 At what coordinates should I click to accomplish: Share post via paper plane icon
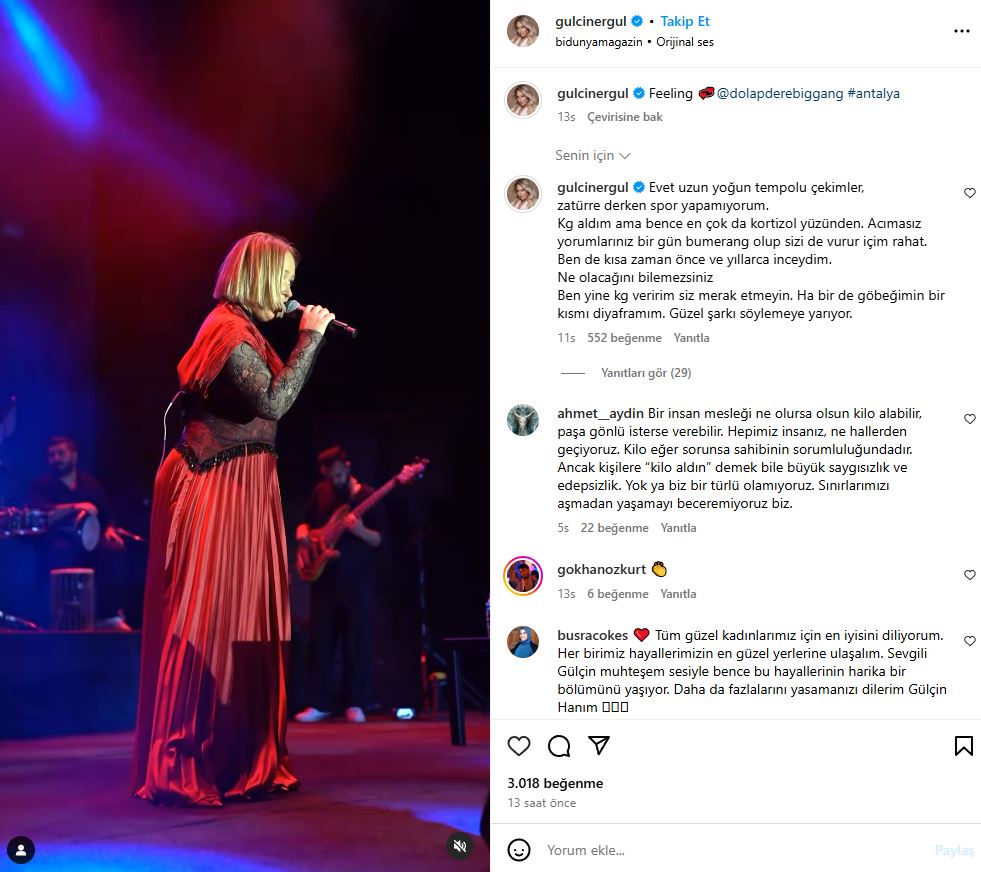[599, 746]
